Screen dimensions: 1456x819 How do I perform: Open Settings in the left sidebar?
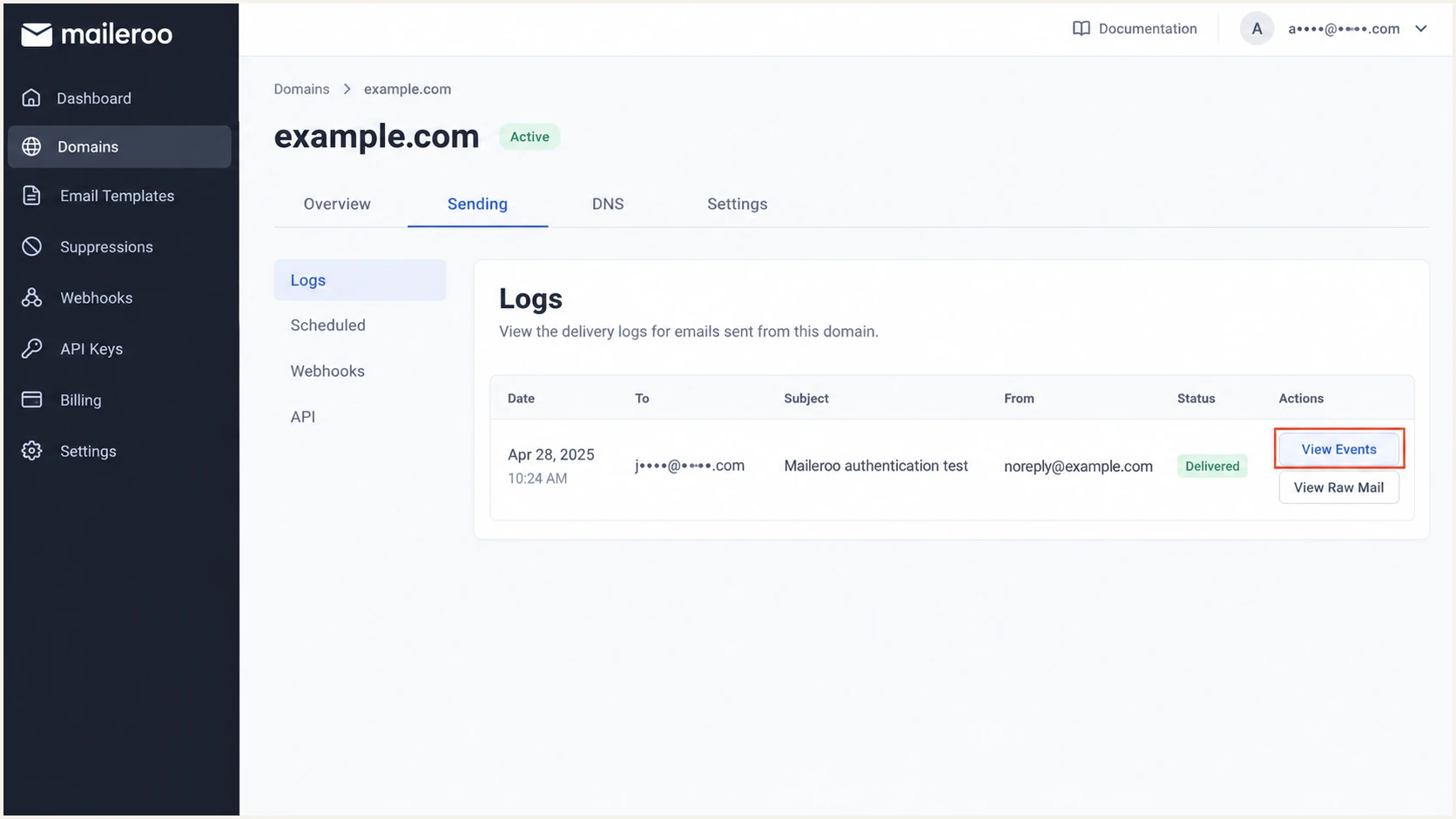click(x=88, y=451)
